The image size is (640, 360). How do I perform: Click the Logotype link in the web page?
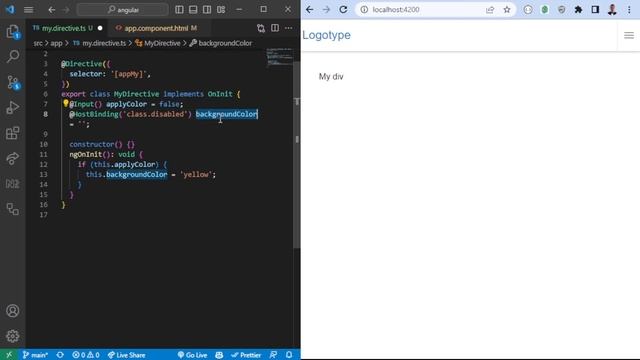pos(326,35)
